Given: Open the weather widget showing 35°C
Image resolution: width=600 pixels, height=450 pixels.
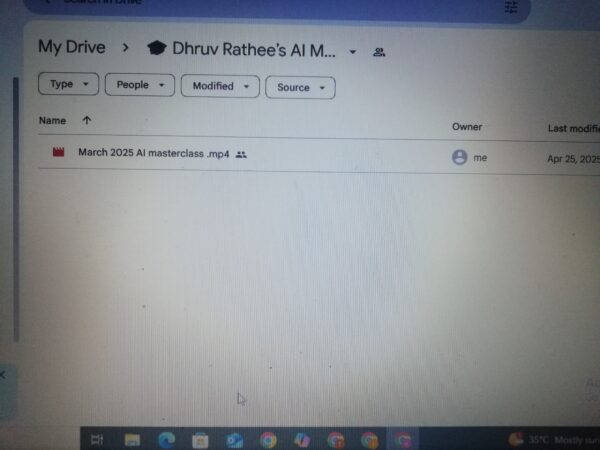Looking at the screenshot, I should [x=554, y=440].
